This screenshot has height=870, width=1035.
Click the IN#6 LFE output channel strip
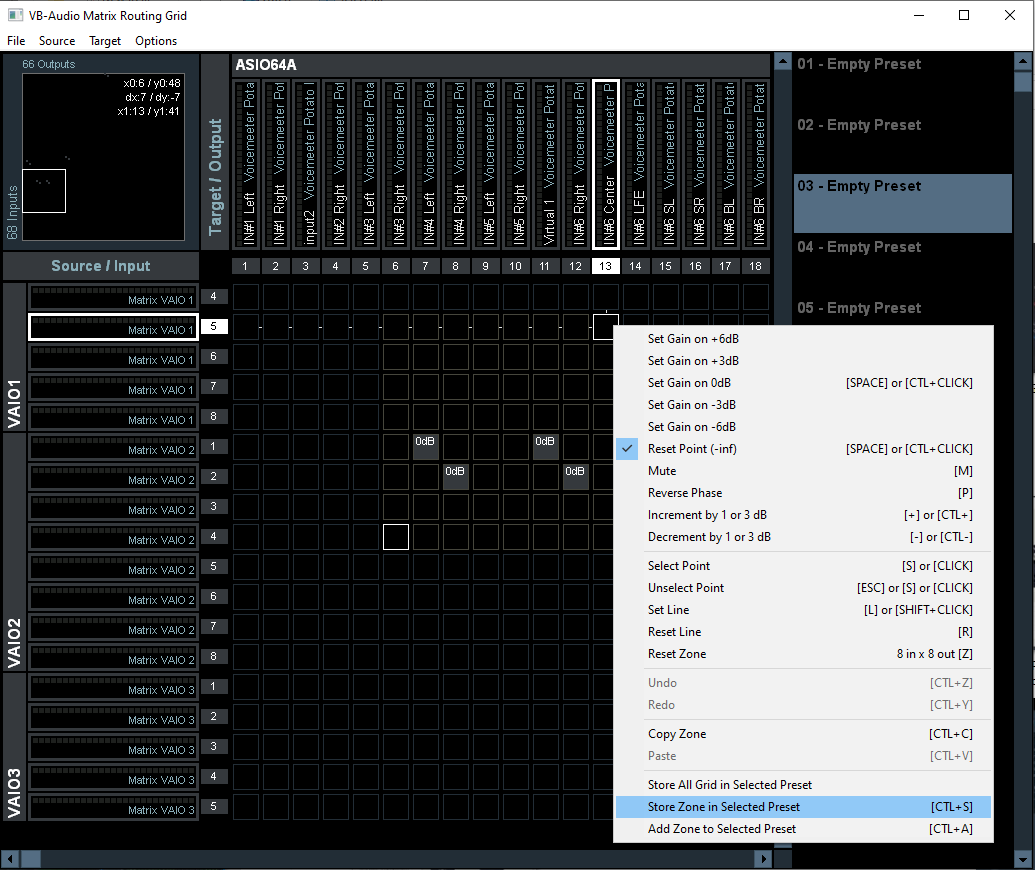(636, 164)
